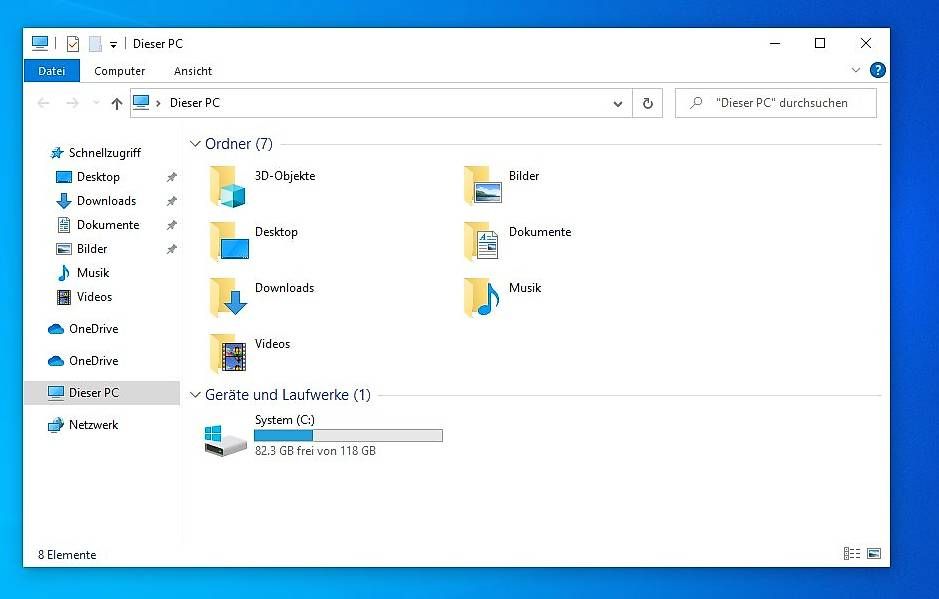This screenshot has height=599, width=939.
Task: Click the back navigation arrow
Action: tap(43, 103)
